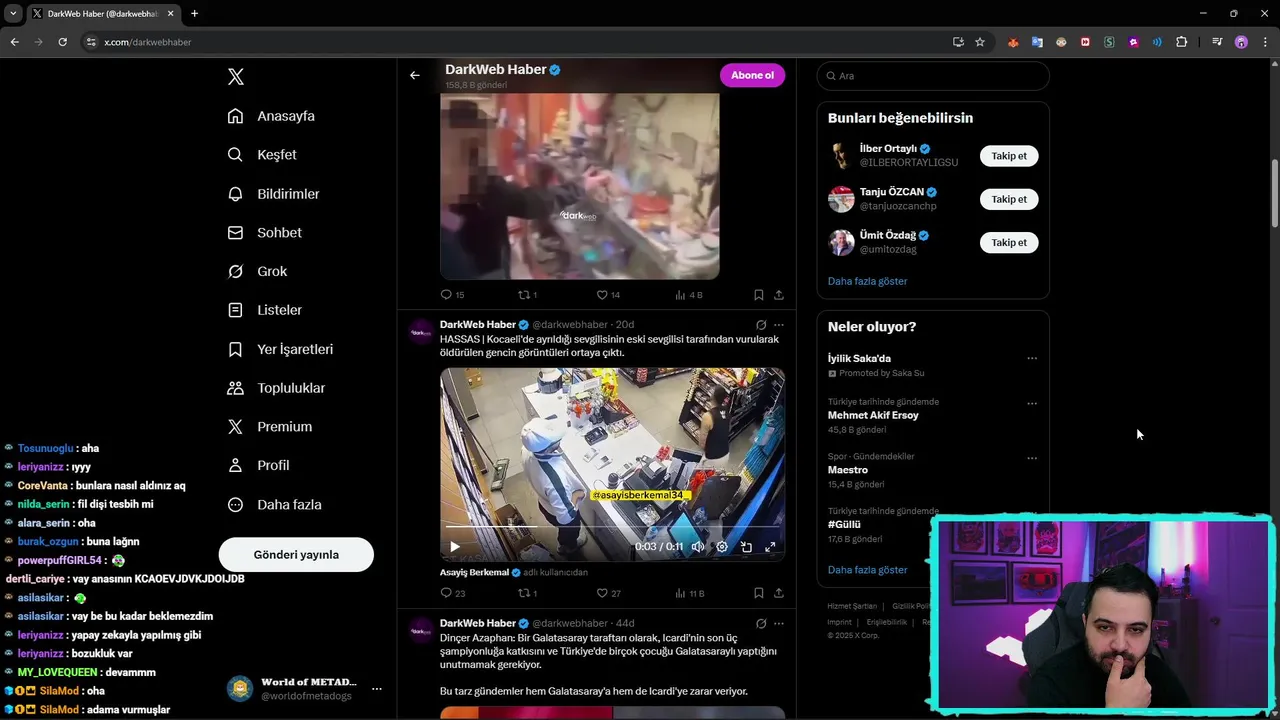Play the Kocaeli store video
1280x720 pixels.
click(455, 547)
